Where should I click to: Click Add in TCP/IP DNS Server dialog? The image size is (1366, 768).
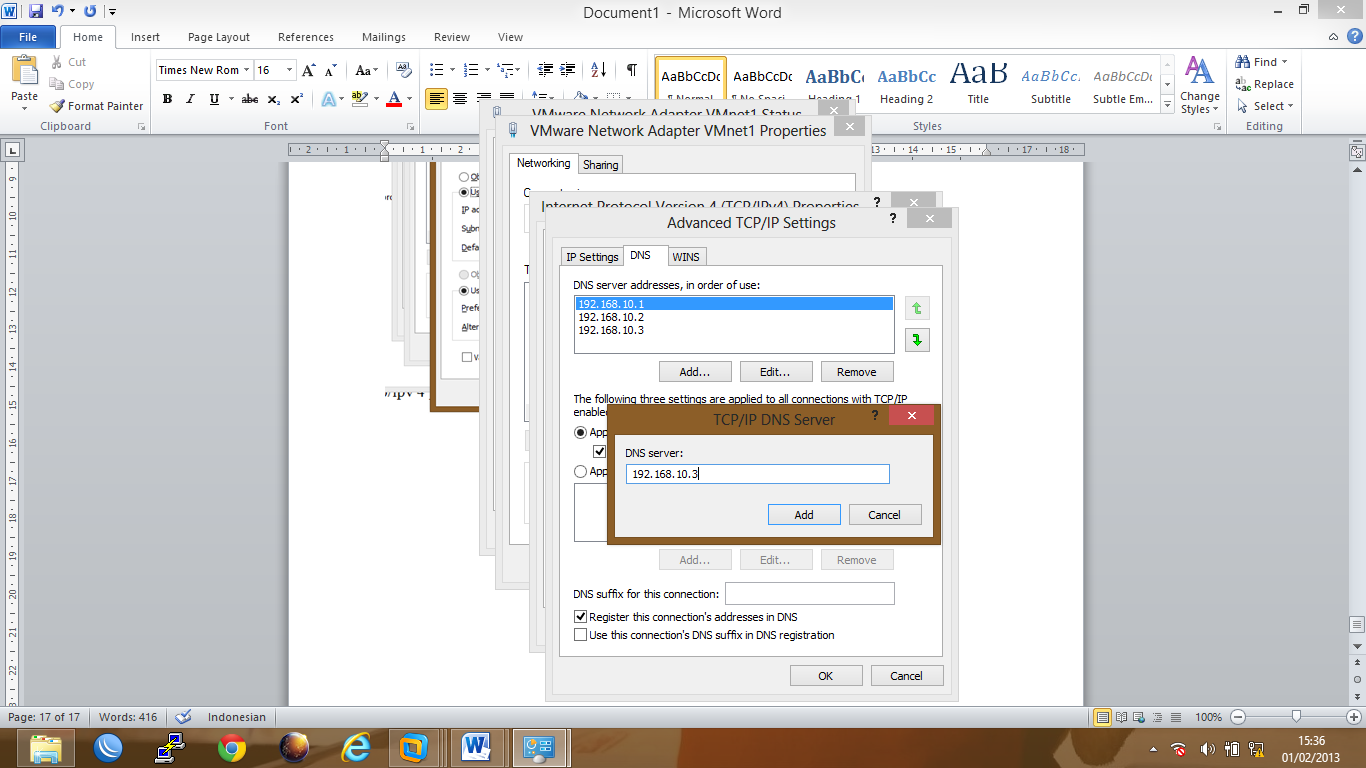tap(804, 515)
